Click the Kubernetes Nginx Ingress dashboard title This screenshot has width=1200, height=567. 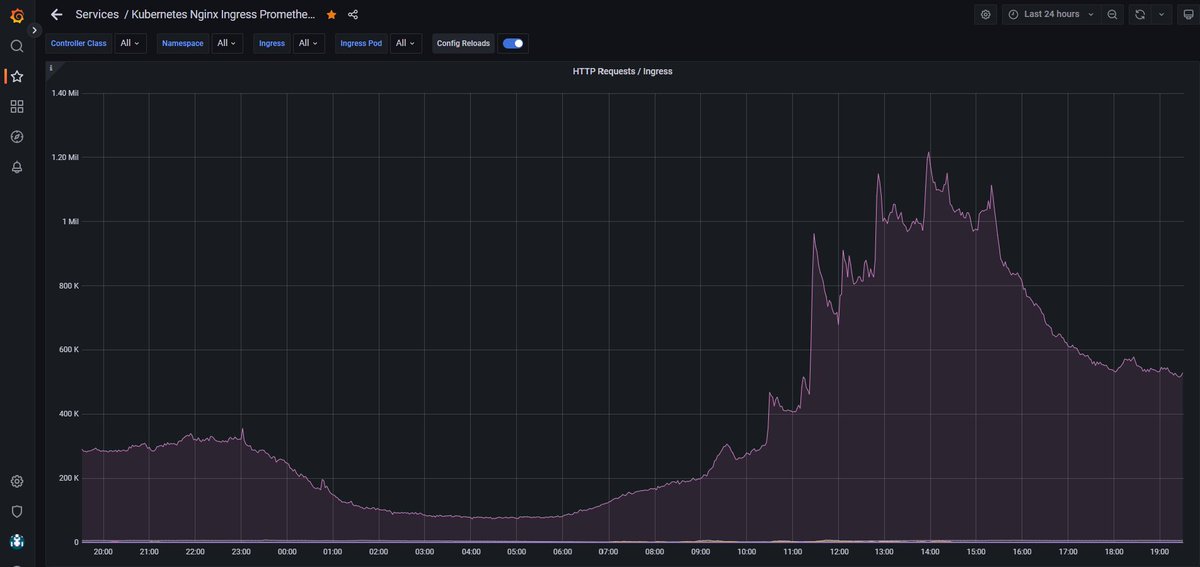click(223, 14)
